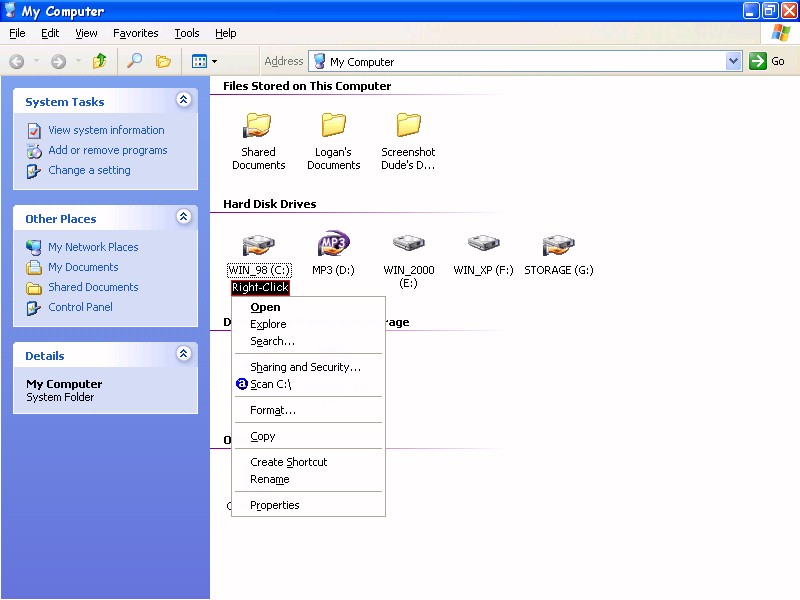The height and width of the screenshot is (600, 800).
Task: Click the Windows flag logo
Action: [781, 33]
